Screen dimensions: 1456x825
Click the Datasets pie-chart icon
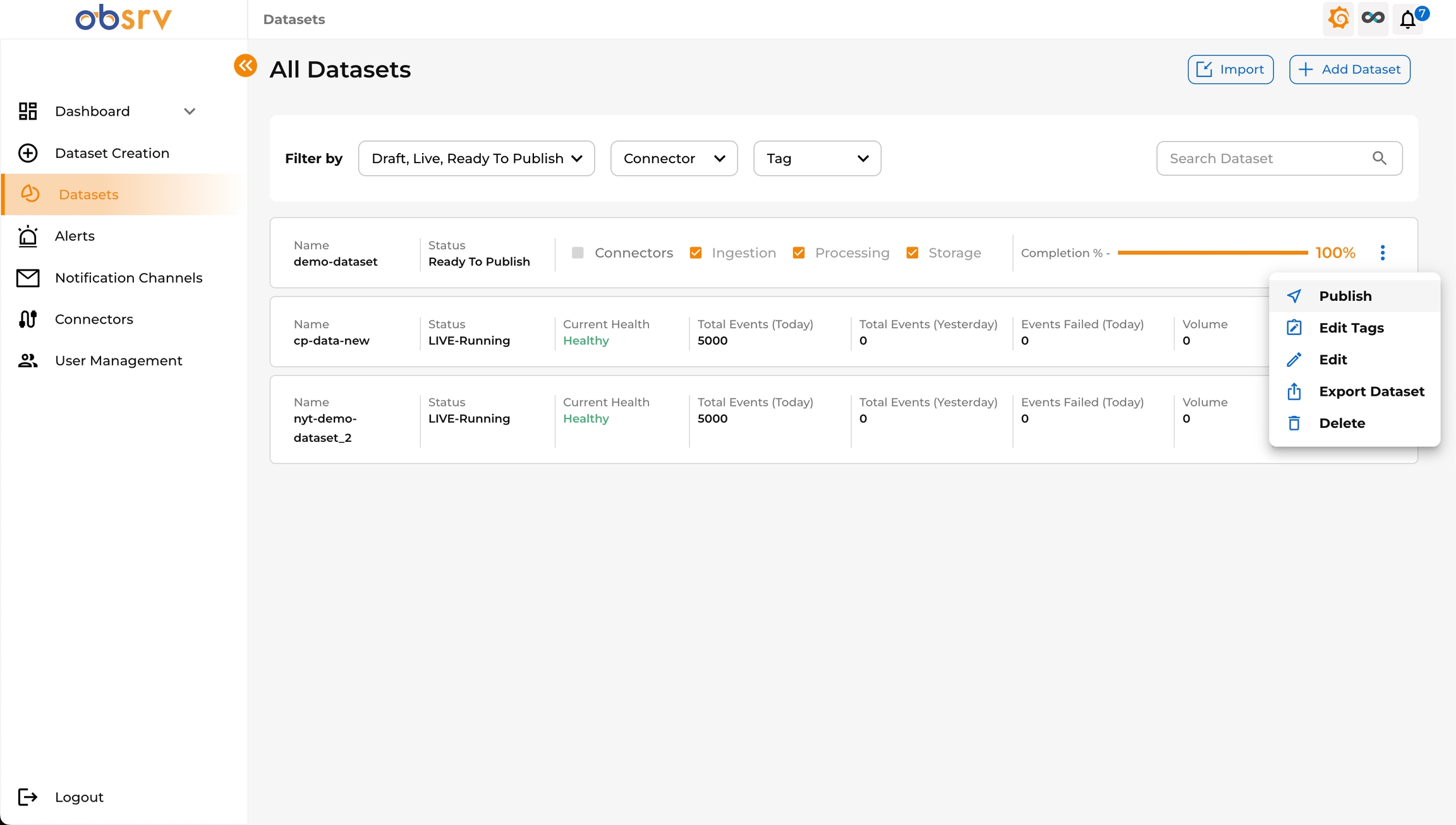[30, 194]
